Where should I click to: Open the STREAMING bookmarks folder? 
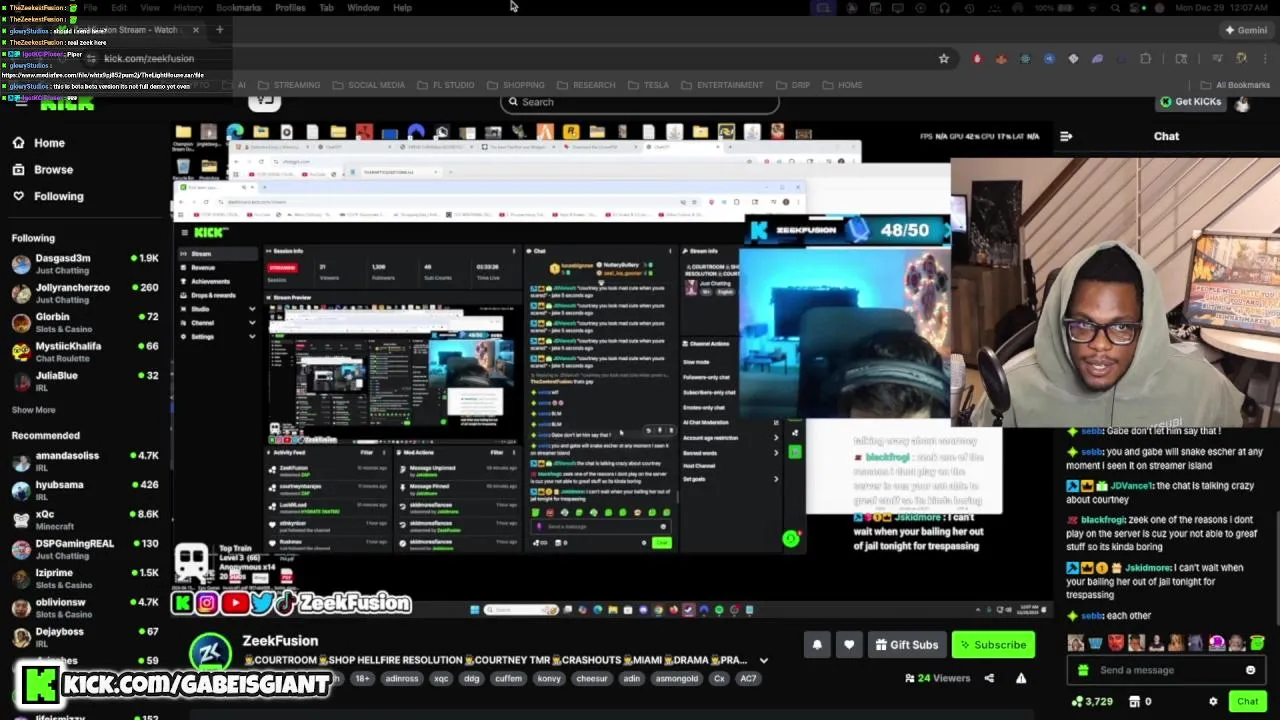point(289,85)
